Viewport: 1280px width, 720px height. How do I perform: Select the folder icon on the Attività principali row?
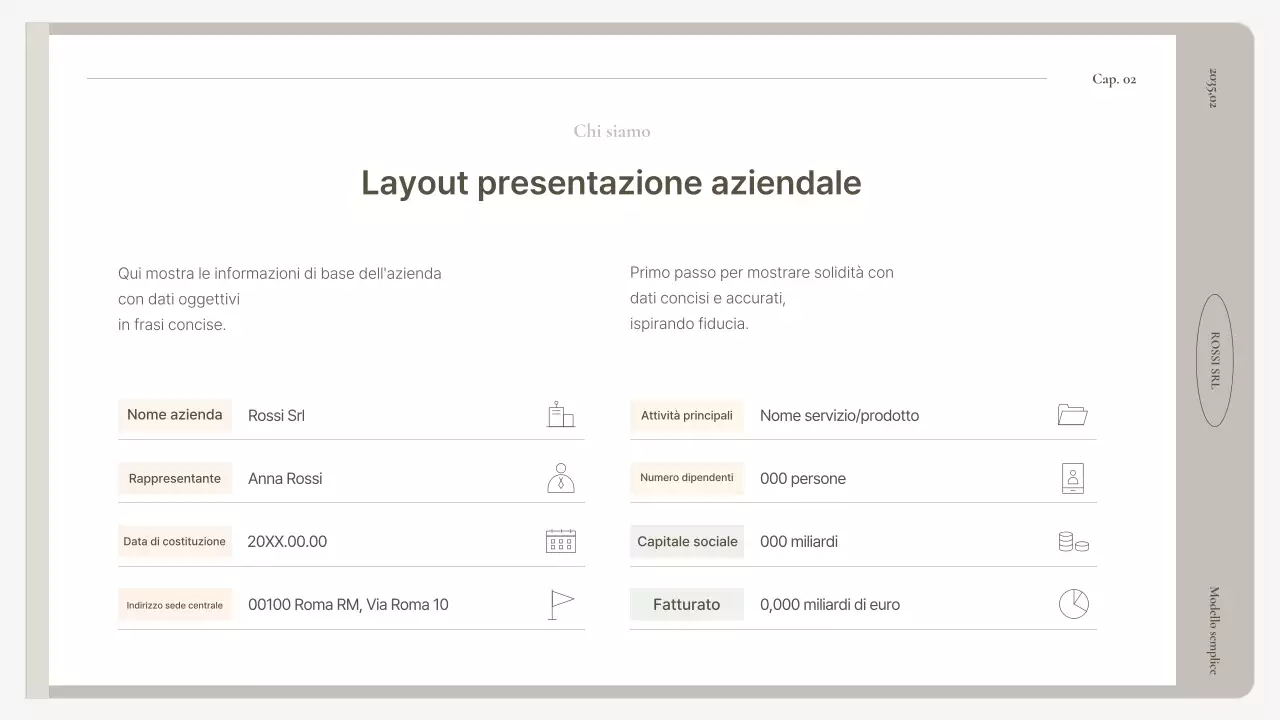coord(1073,414)
